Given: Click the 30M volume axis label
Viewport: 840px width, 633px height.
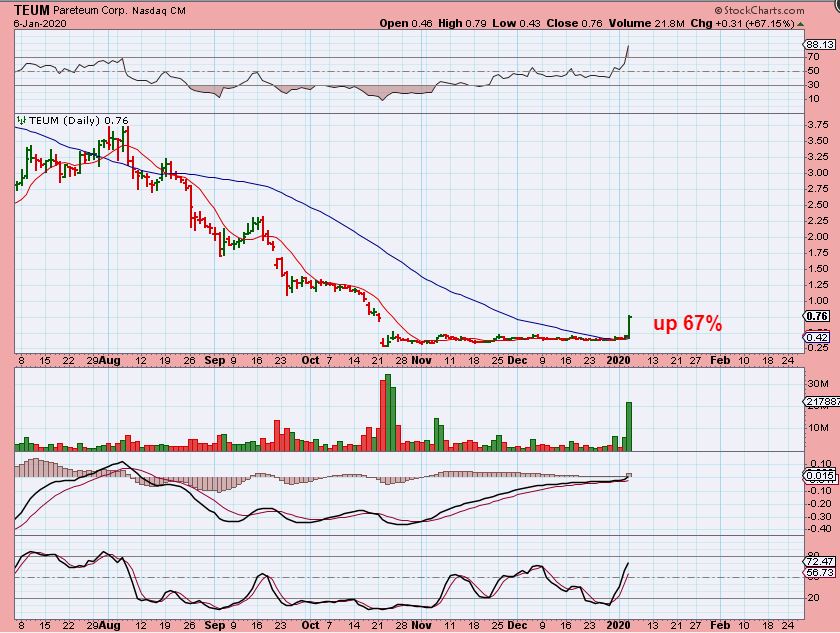Looking at the screenshot, I should point(818,384).
